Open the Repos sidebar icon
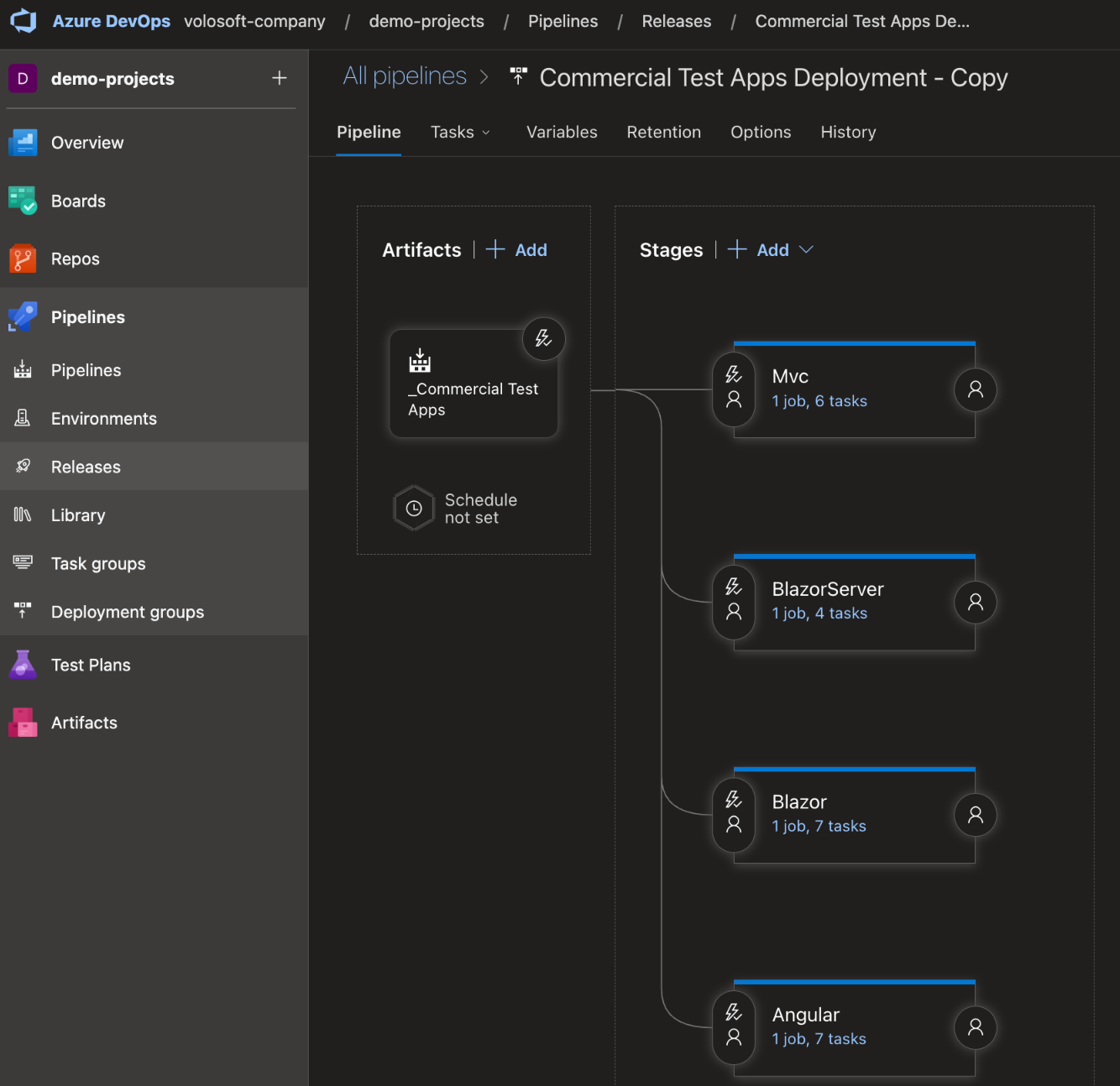1120x1086 pixels. click(x=23, y=258)
